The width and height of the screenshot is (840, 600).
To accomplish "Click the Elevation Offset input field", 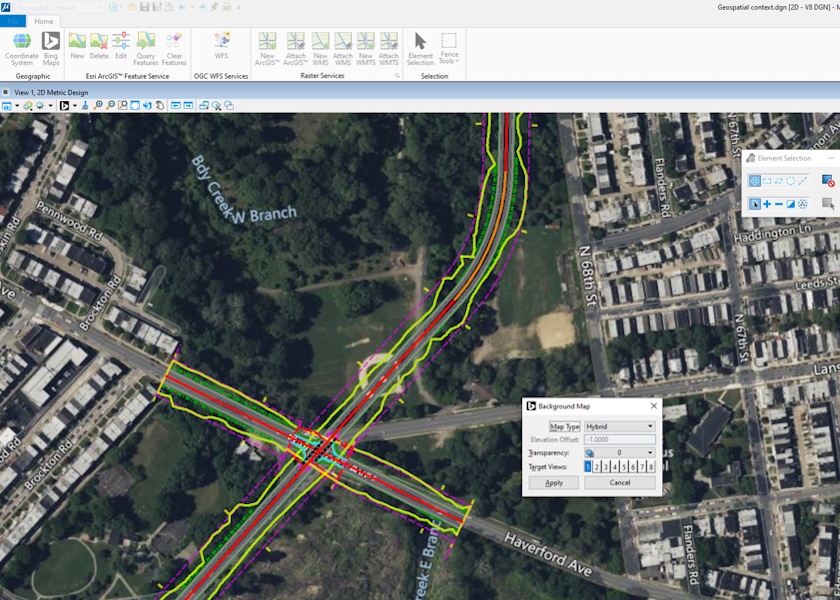I will pyautogui.click(x=619, y=440).
